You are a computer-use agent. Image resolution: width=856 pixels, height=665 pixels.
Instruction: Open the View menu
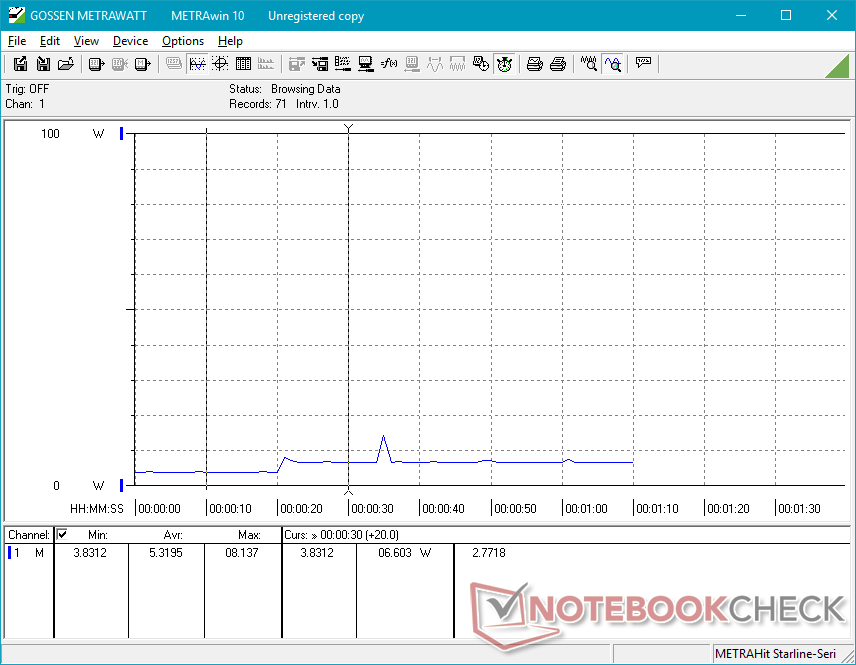tap(86, 41)
